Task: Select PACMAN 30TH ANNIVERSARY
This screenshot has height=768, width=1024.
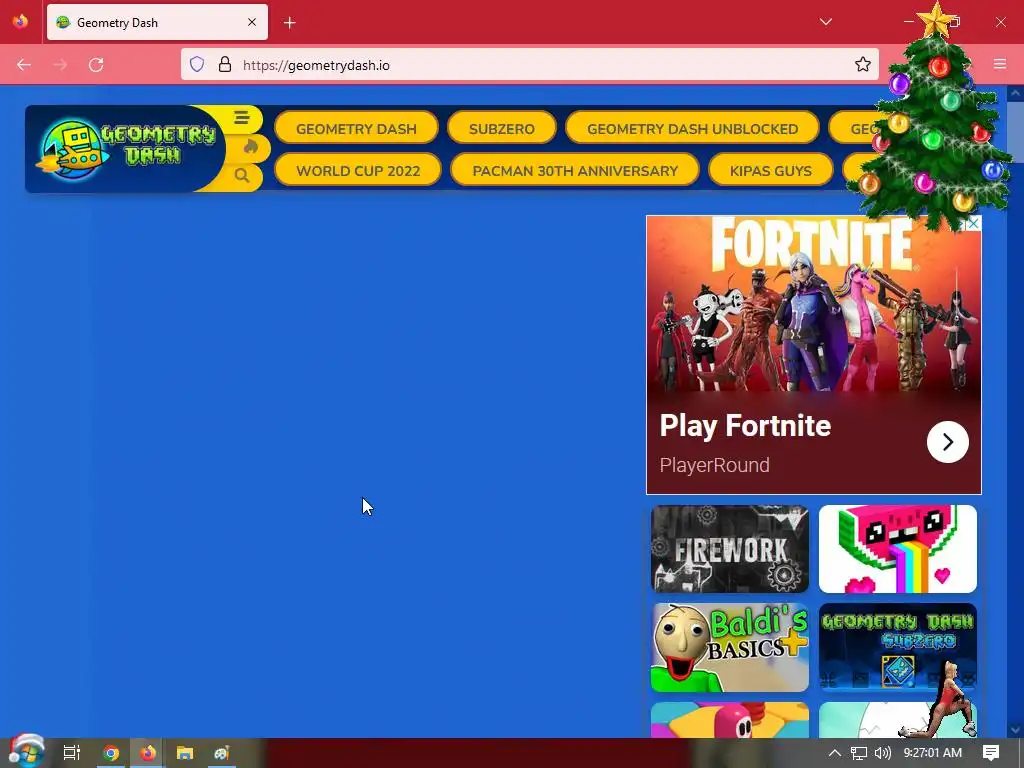Action: pyautogui.click(x=575, y=170)
